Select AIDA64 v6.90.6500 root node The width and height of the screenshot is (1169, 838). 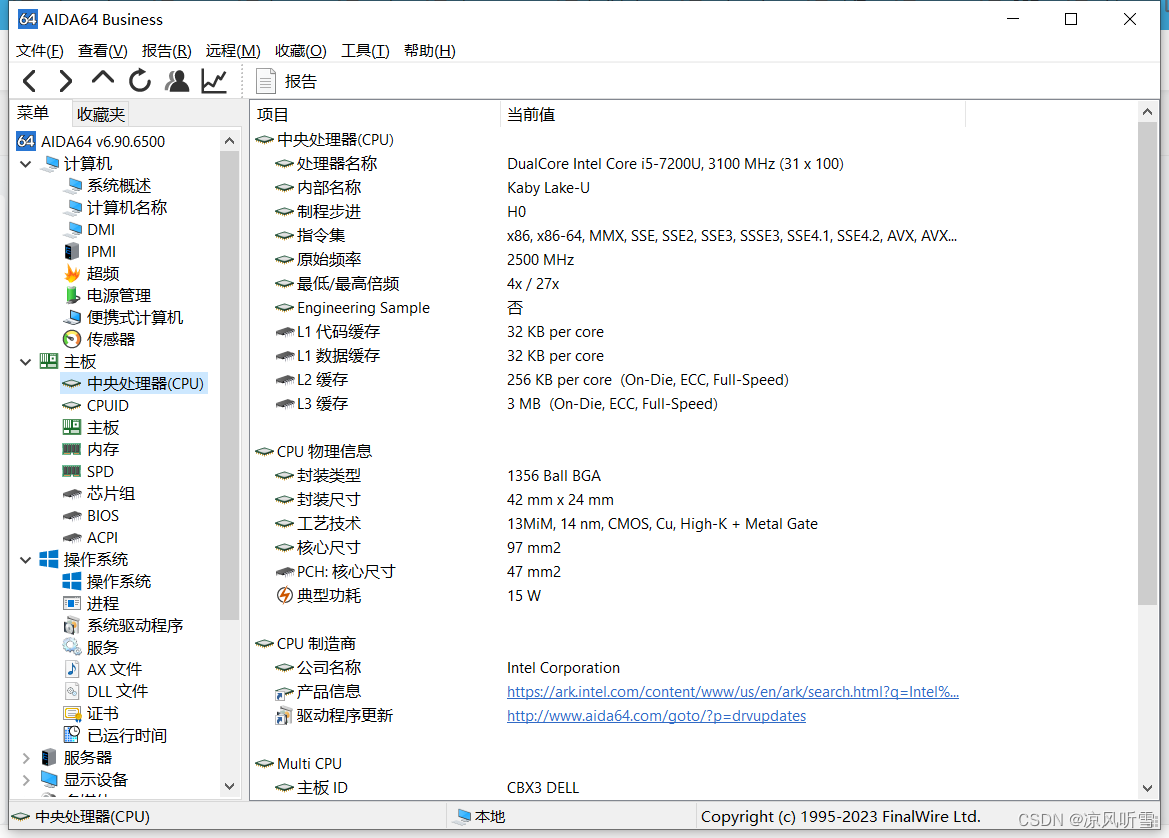[91, 141]
